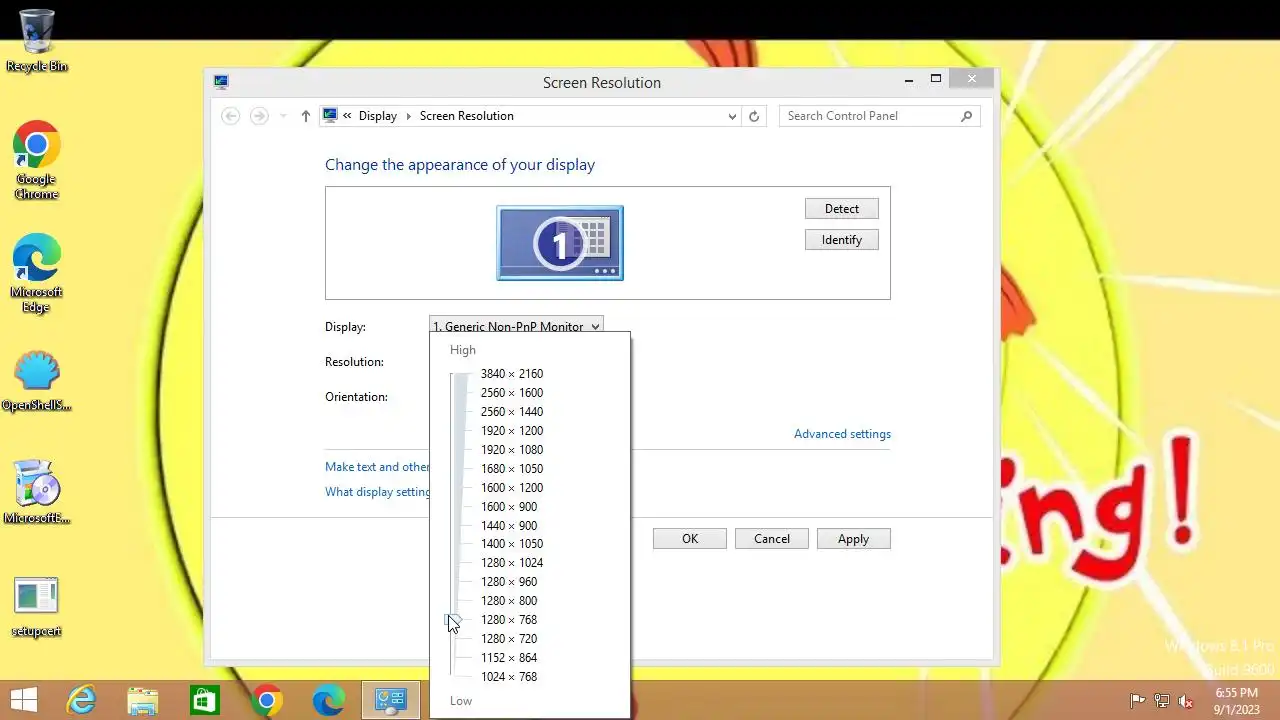Open Microsoft Edge desktop shortcut
1280x720 pixels.
click(x=36, y=273)
